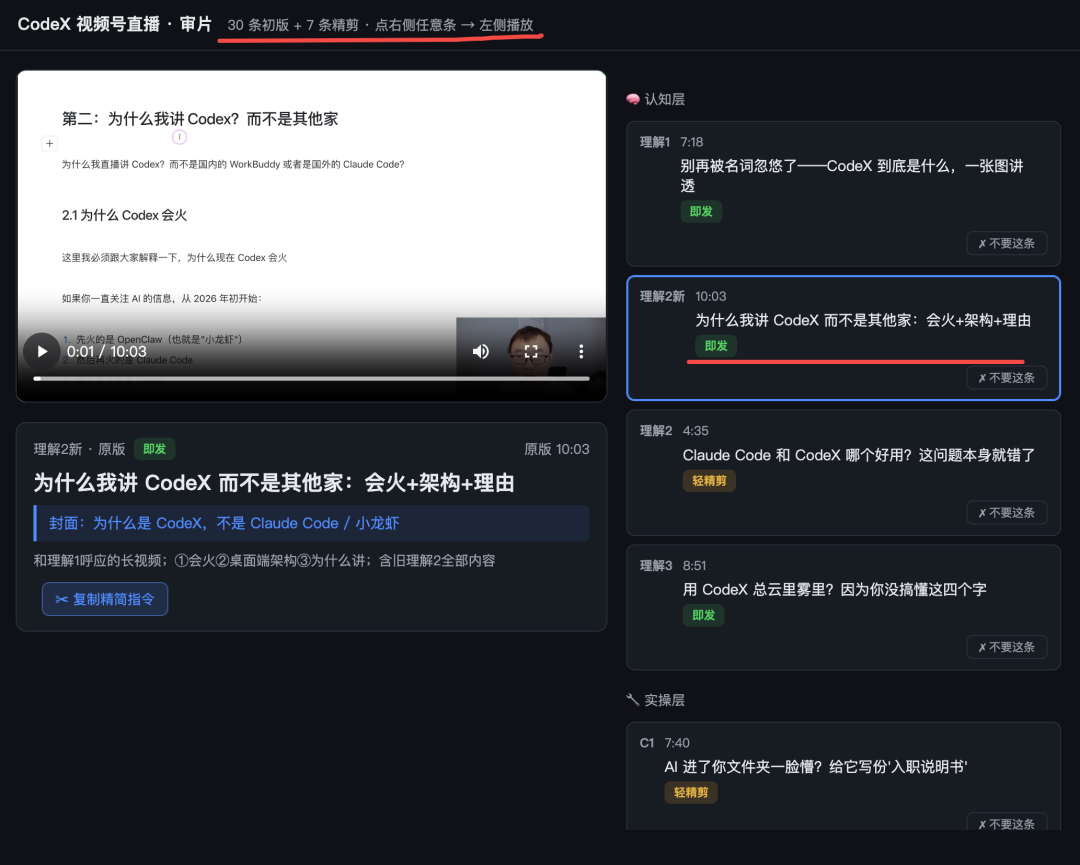The image size is (1080, 865).
Task: Click 复制精简指令 button
Action: click(x=105, y=599)
